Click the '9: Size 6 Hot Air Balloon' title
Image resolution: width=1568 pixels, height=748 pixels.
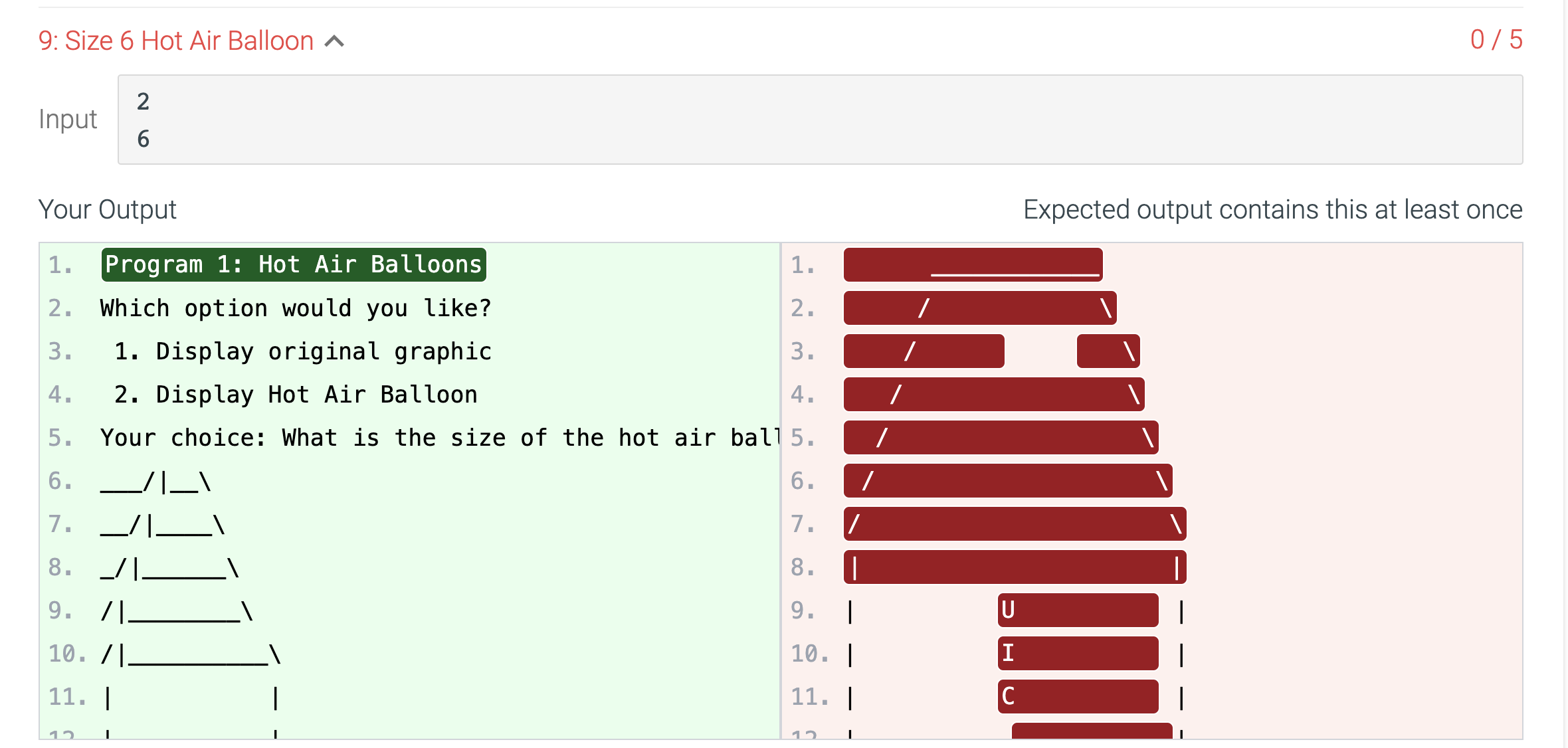pyautogui.click(x=176, y=41)
